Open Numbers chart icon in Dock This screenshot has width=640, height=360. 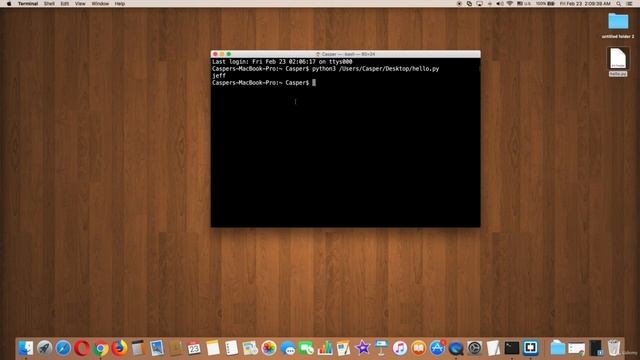tap(325, 348)
